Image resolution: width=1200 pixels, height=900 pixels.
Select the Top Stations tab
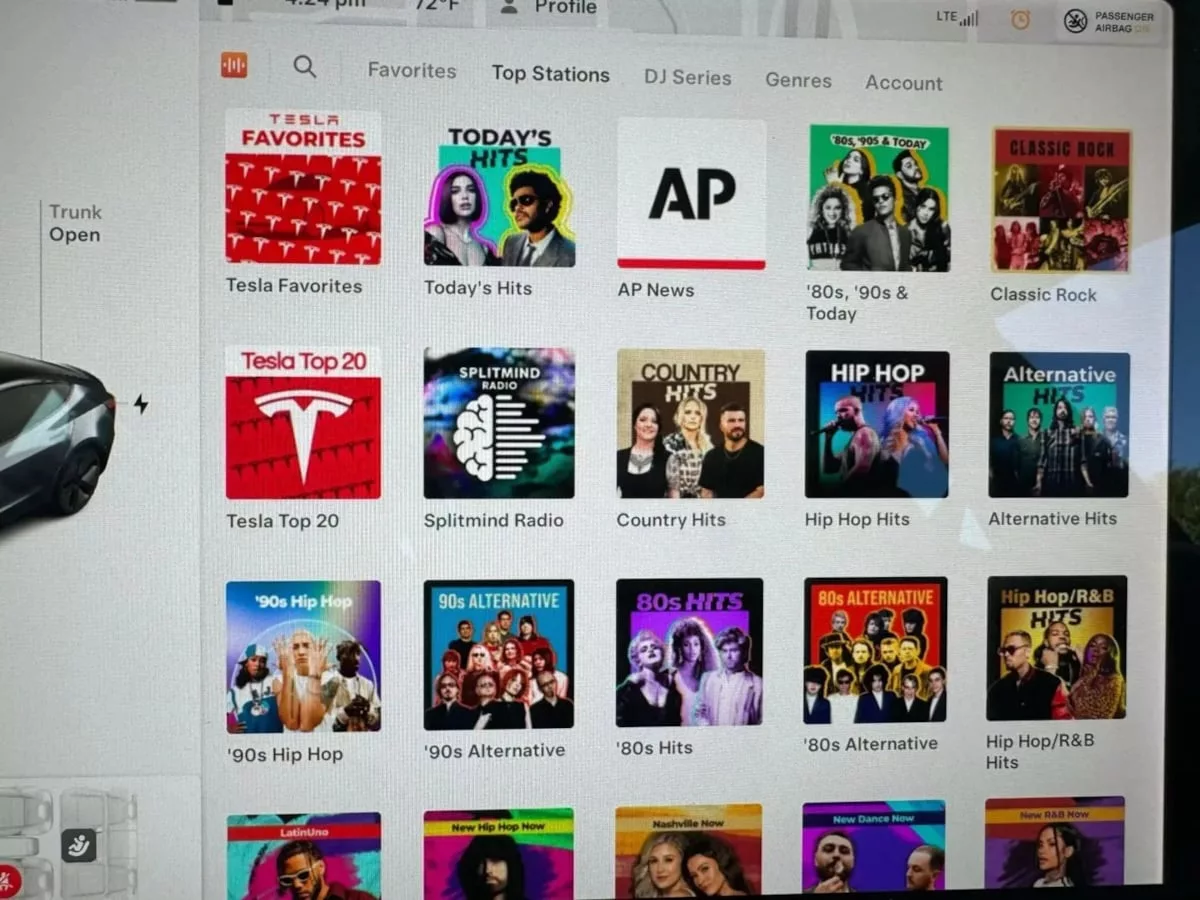pos(550,74)
